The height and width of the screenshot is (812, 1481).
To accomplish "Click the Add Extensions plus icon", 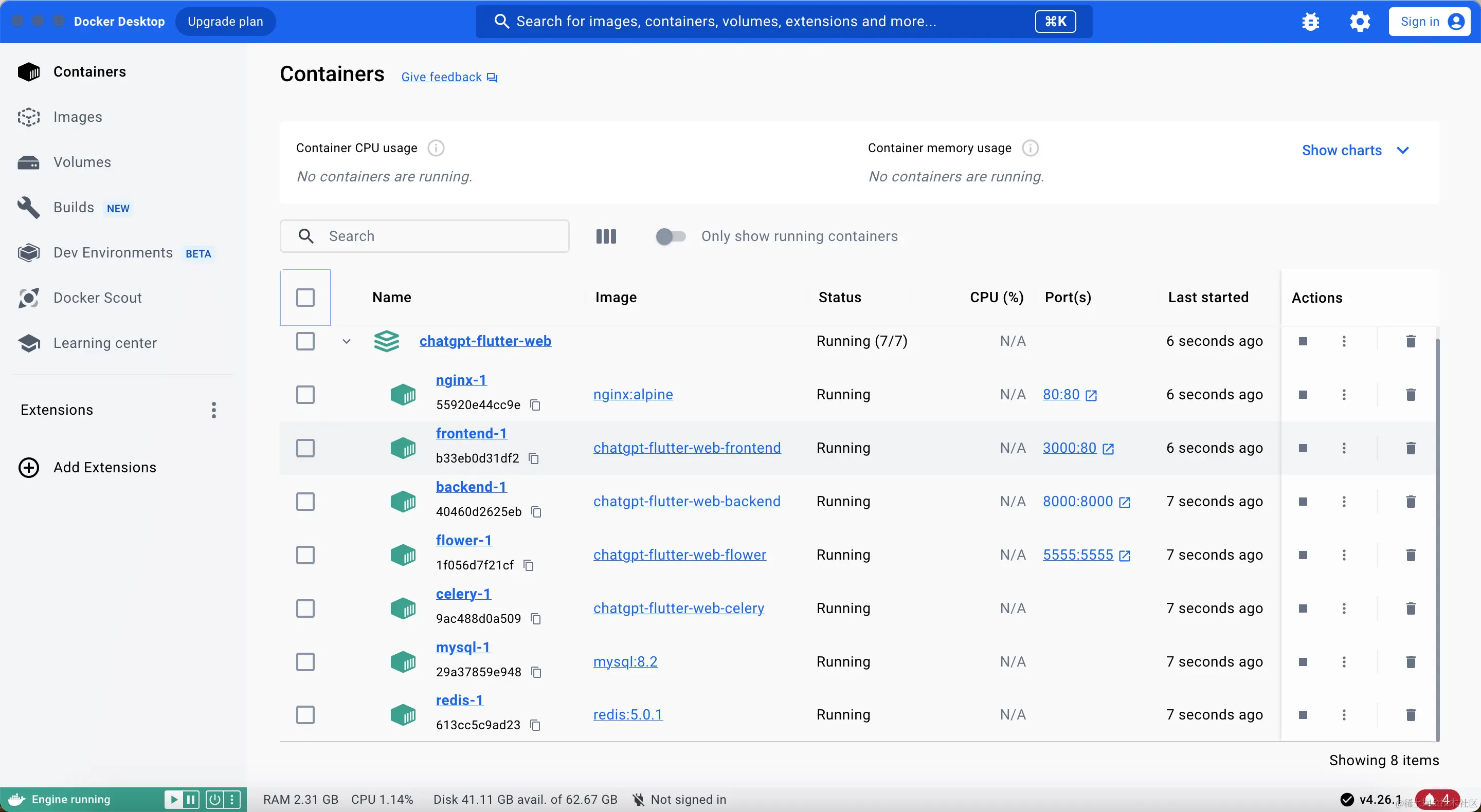I will 29,468.
